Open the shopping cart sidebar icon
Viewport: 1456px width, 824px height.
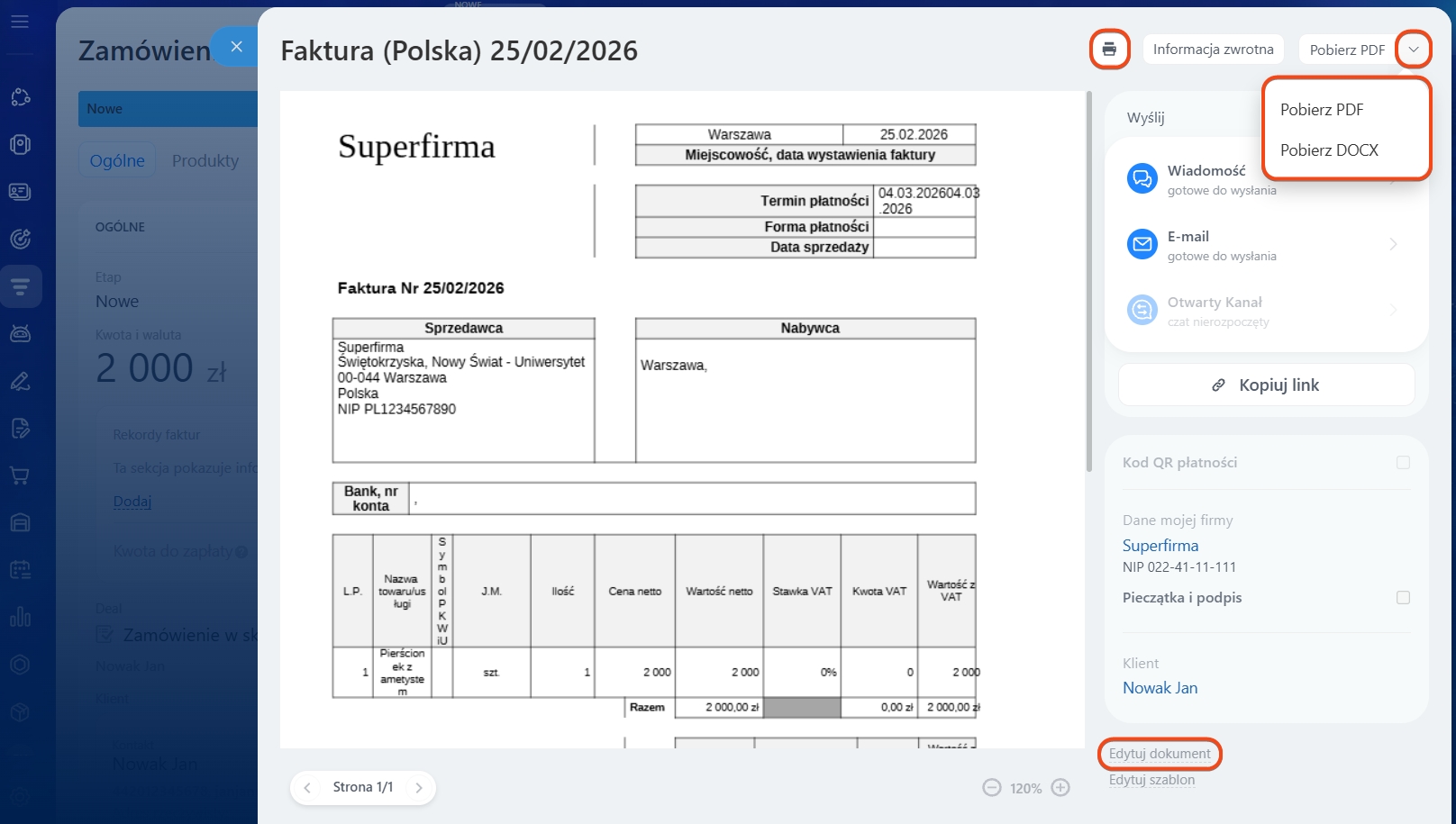coord(20,475)
